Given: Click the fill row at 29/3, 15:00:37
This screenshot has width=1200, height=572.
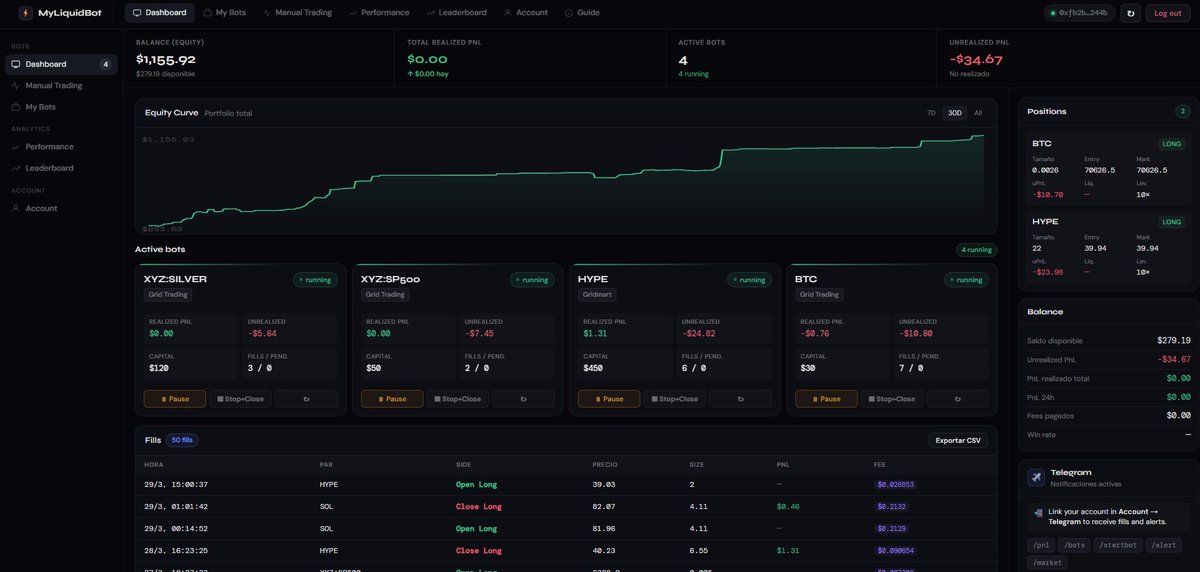Looking at the screenshot, I should [566, 484].
